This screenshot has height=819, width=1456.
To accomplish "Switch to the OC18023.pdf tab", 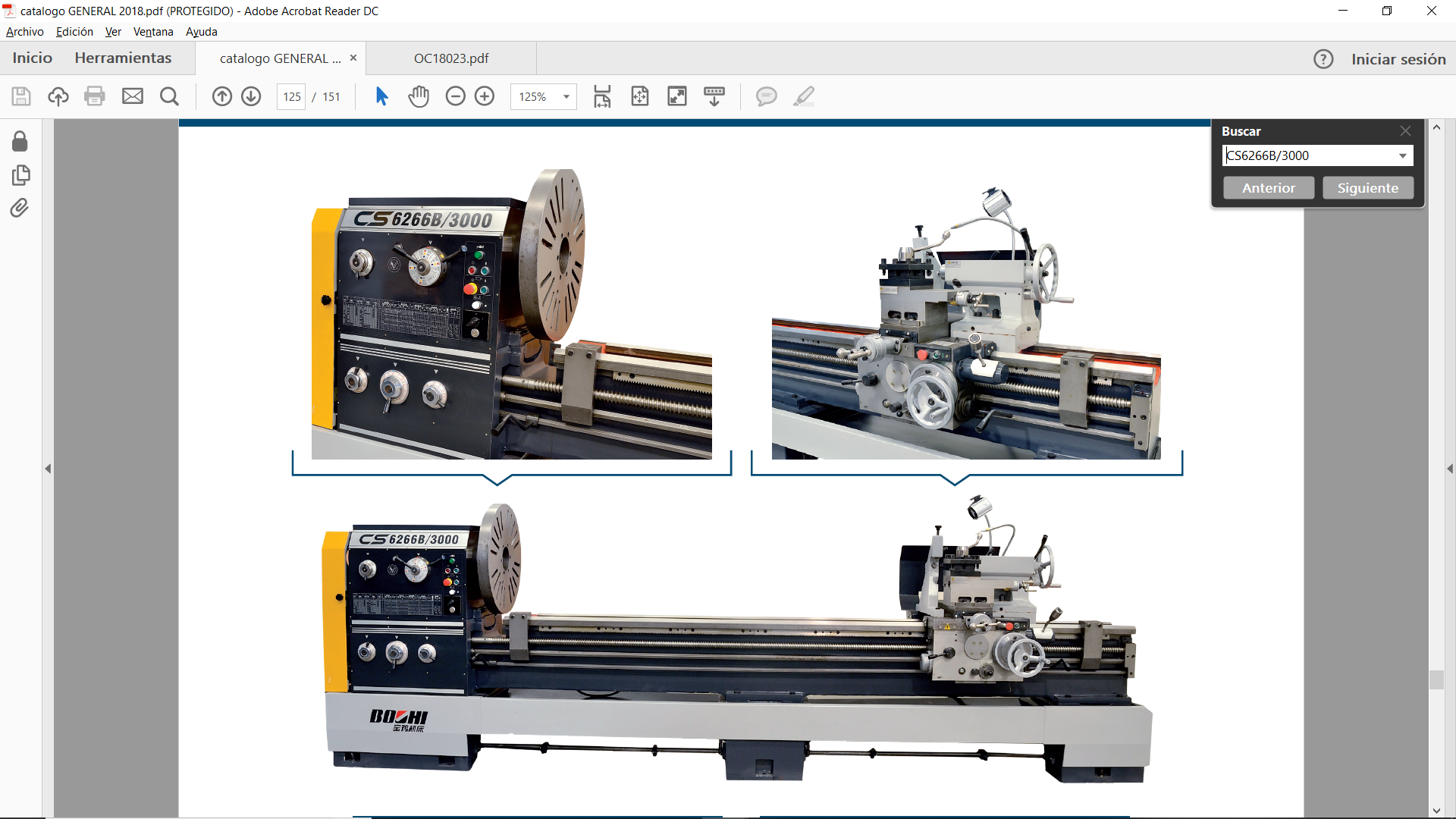I will click(451, 58).
